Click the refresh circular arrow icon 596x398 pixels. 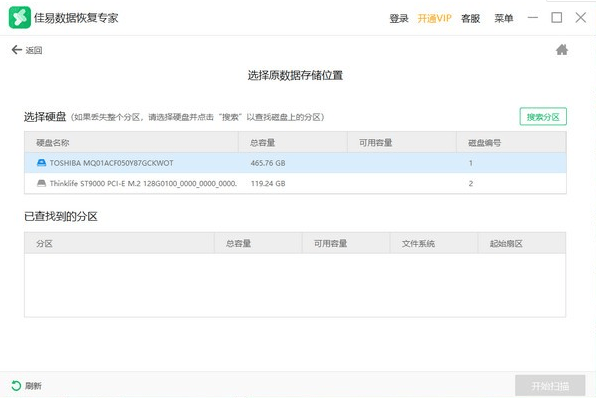(16, 385)
